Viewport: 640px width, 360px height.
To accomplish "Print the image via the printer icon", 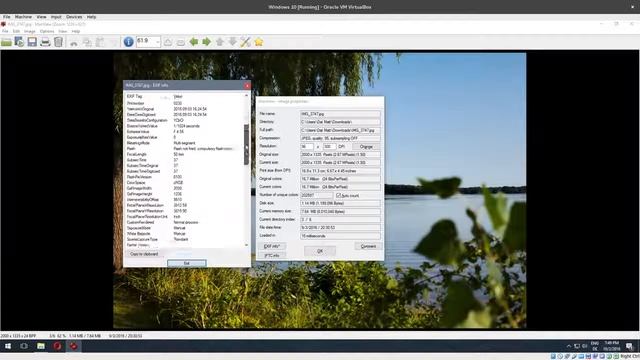I will coord(45,42).
